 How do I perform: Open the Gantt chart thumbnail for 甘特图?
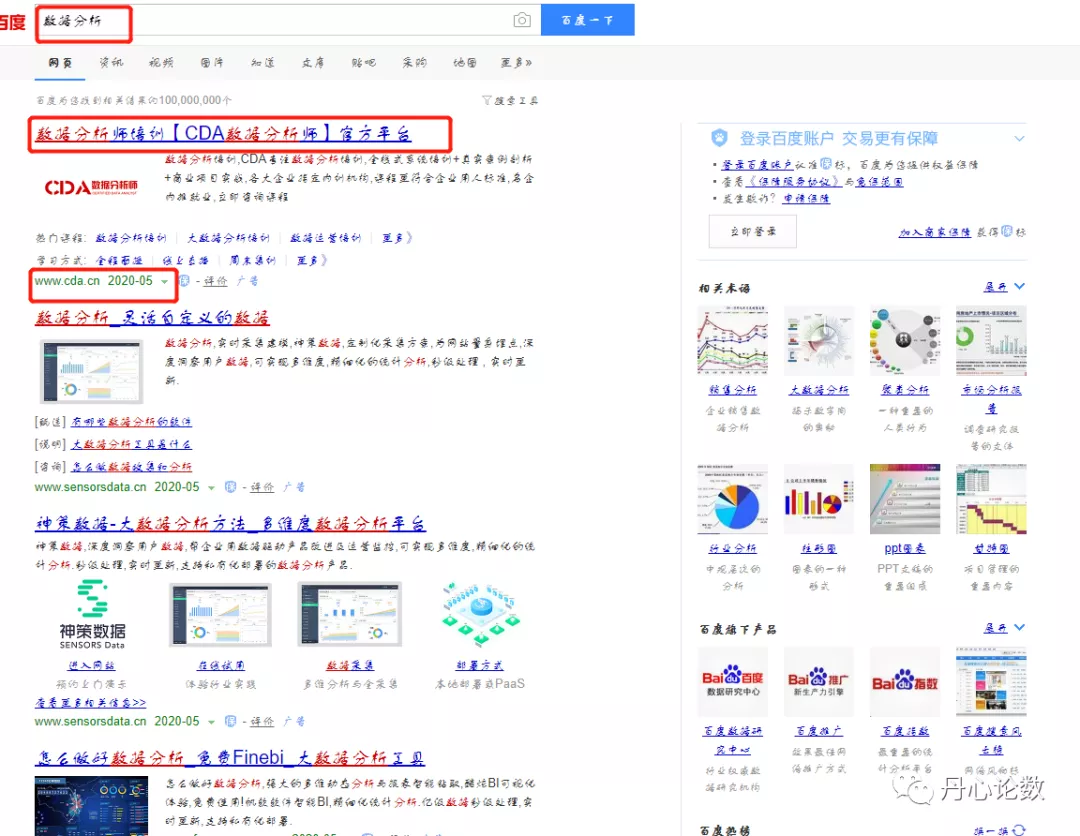point(991,499)
